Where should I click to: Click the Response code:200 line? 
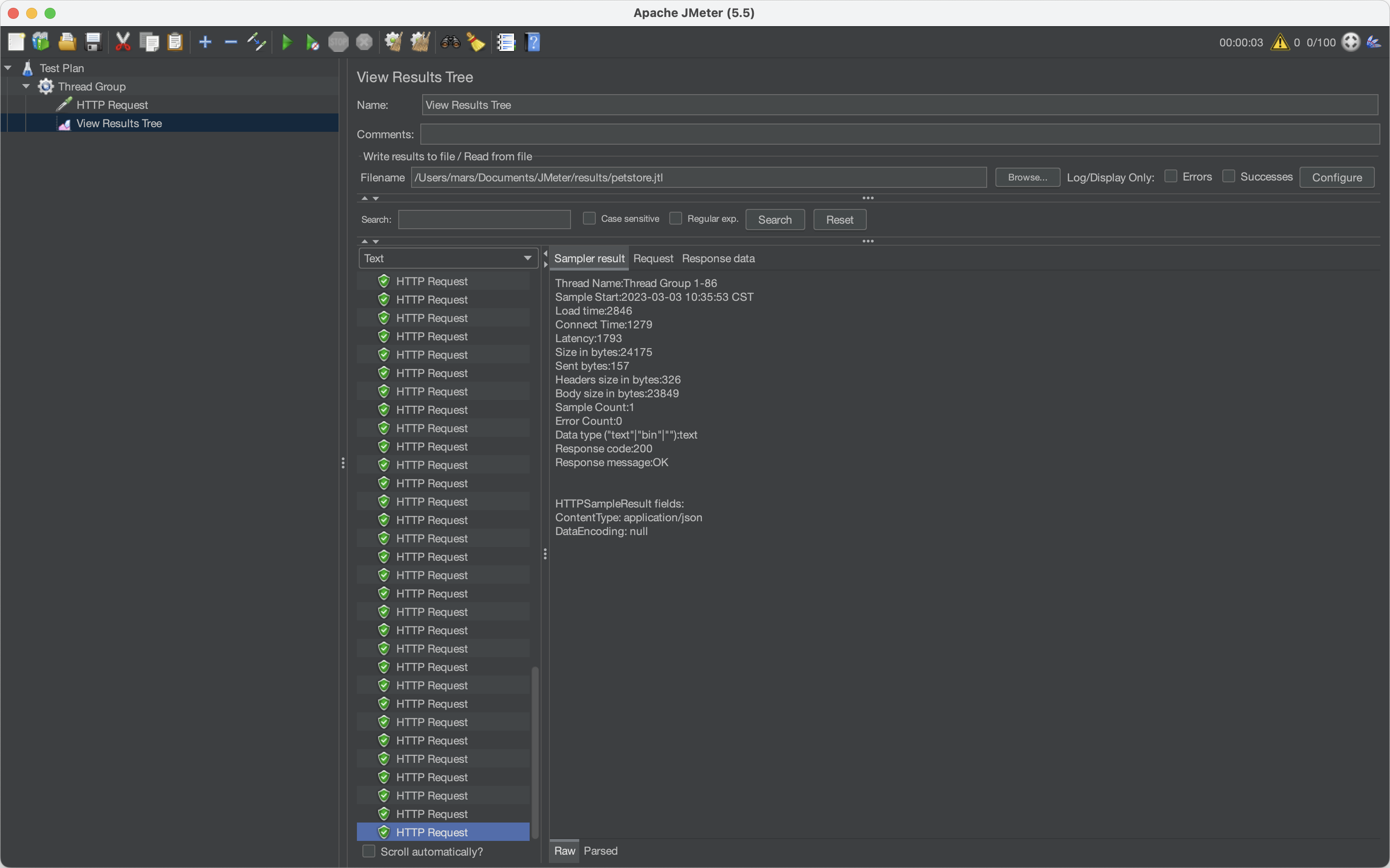click(604, 449)
